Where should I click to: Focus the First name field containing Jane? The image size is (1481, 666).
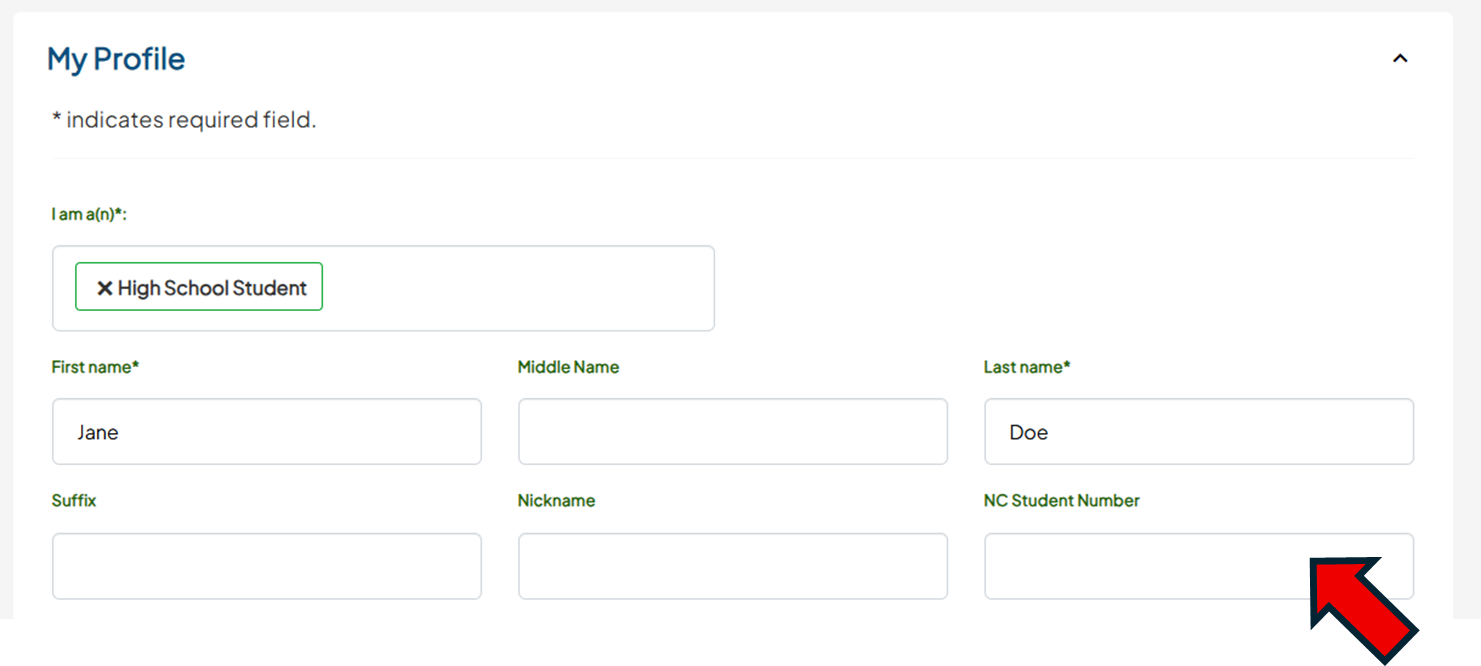pyautogui.click(x=266, y=431)
